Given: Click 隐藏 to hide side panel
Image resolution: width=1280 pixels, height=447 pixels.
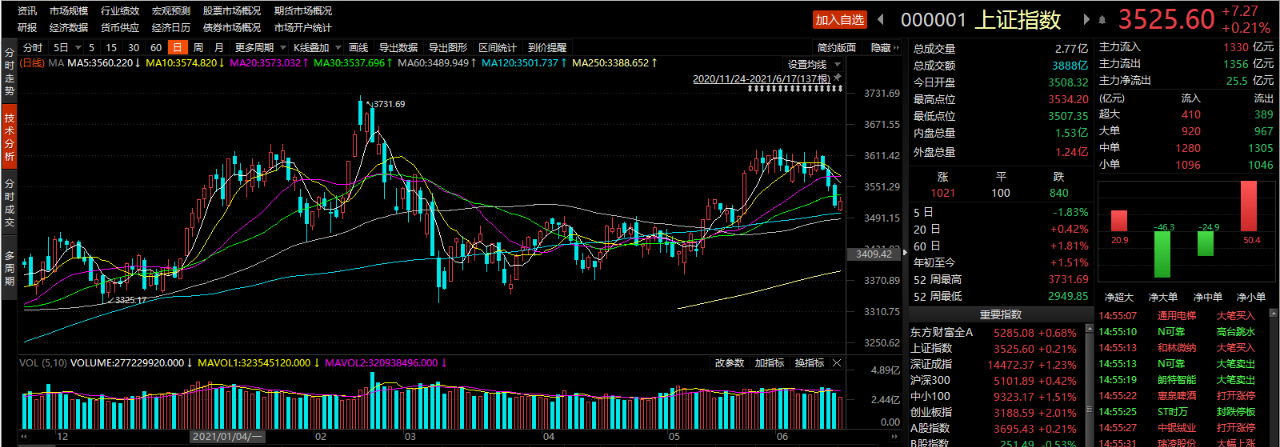Looking at the screenshot, I should (x=880, y=47).
